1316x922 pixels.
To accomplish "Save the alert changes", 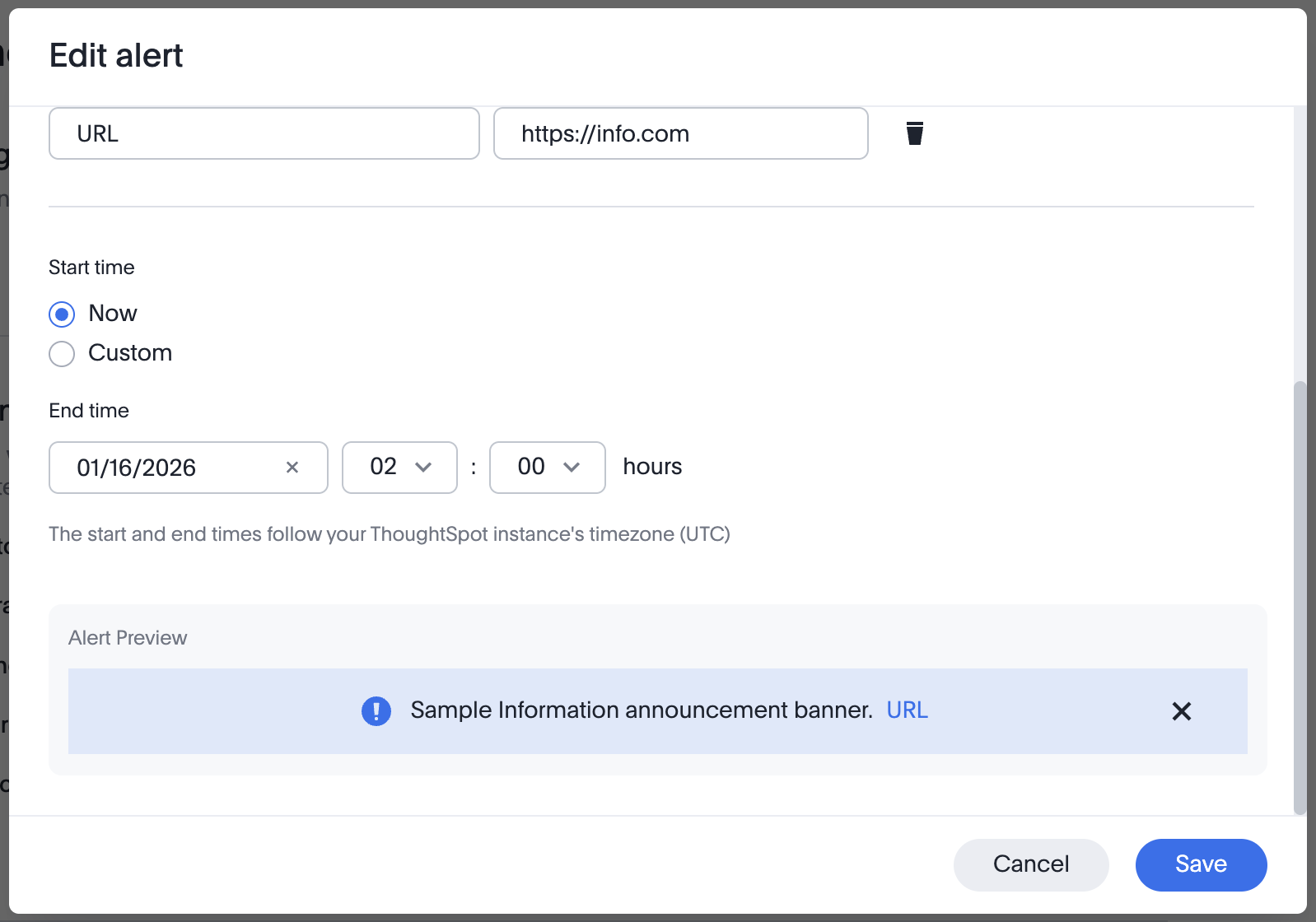I will click(1200, 864).
